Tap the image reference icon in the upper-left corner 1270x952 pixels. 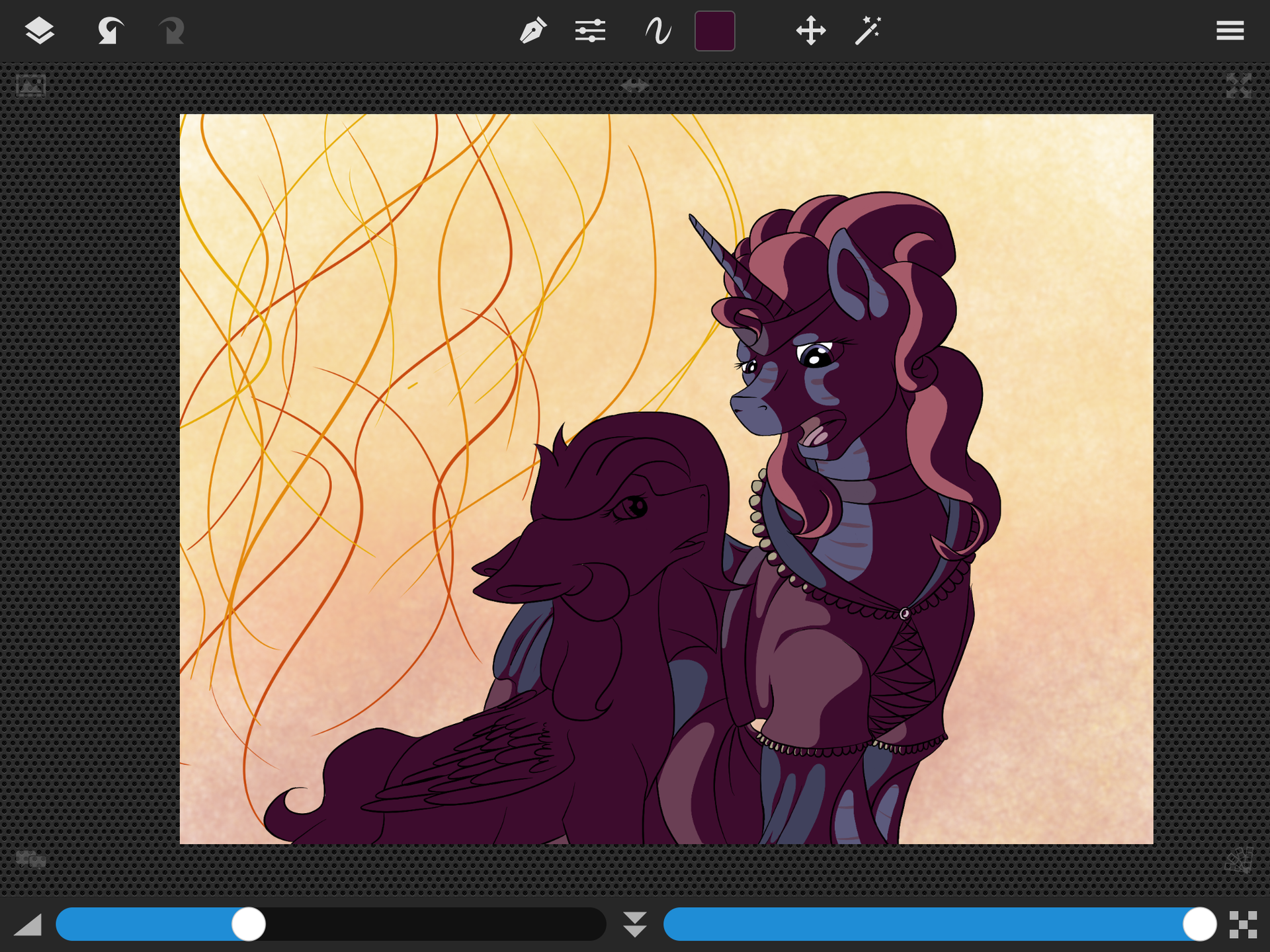[30, 86]
